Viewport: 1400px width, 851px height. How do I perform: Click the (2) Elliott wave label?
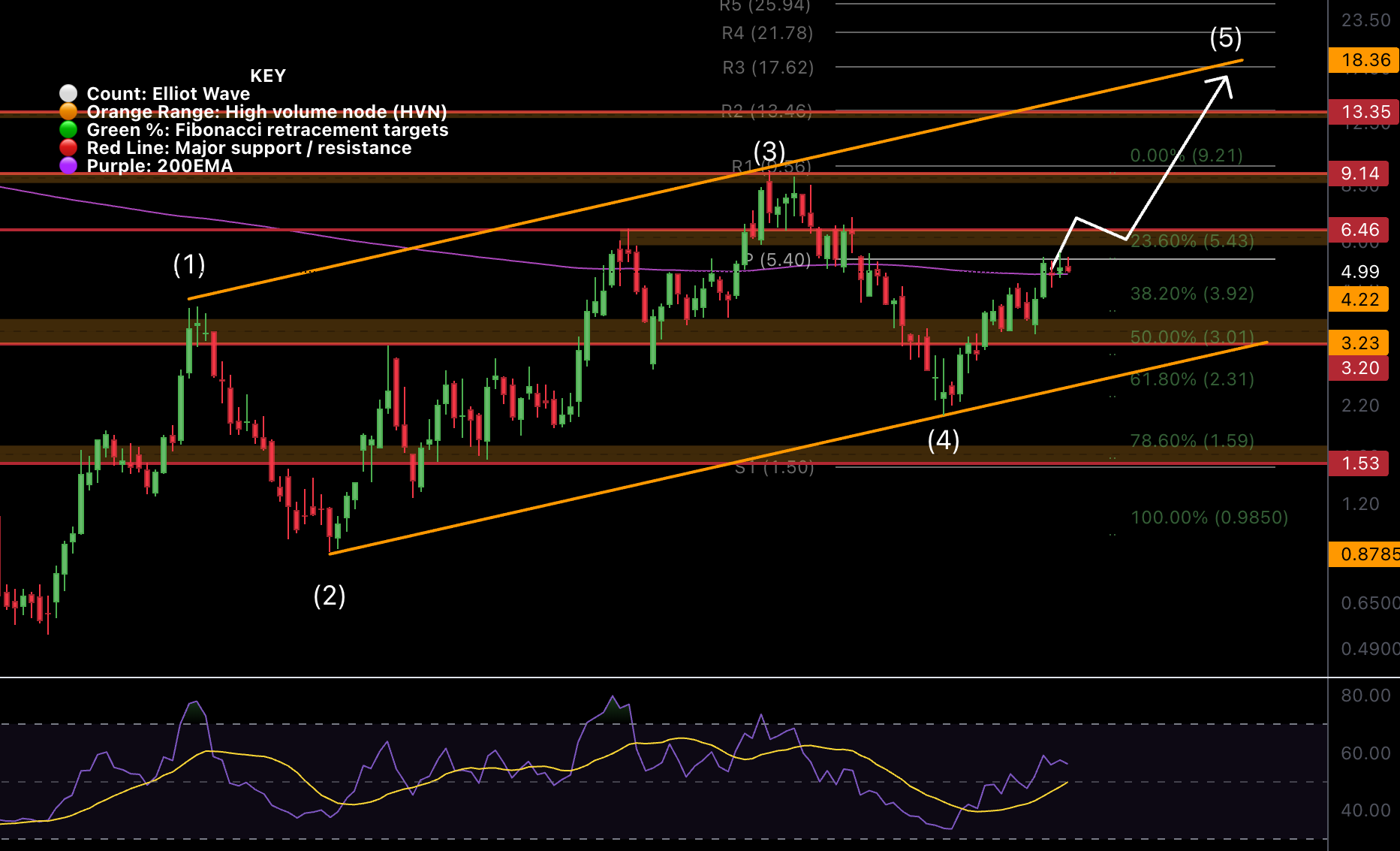(330, 596)
